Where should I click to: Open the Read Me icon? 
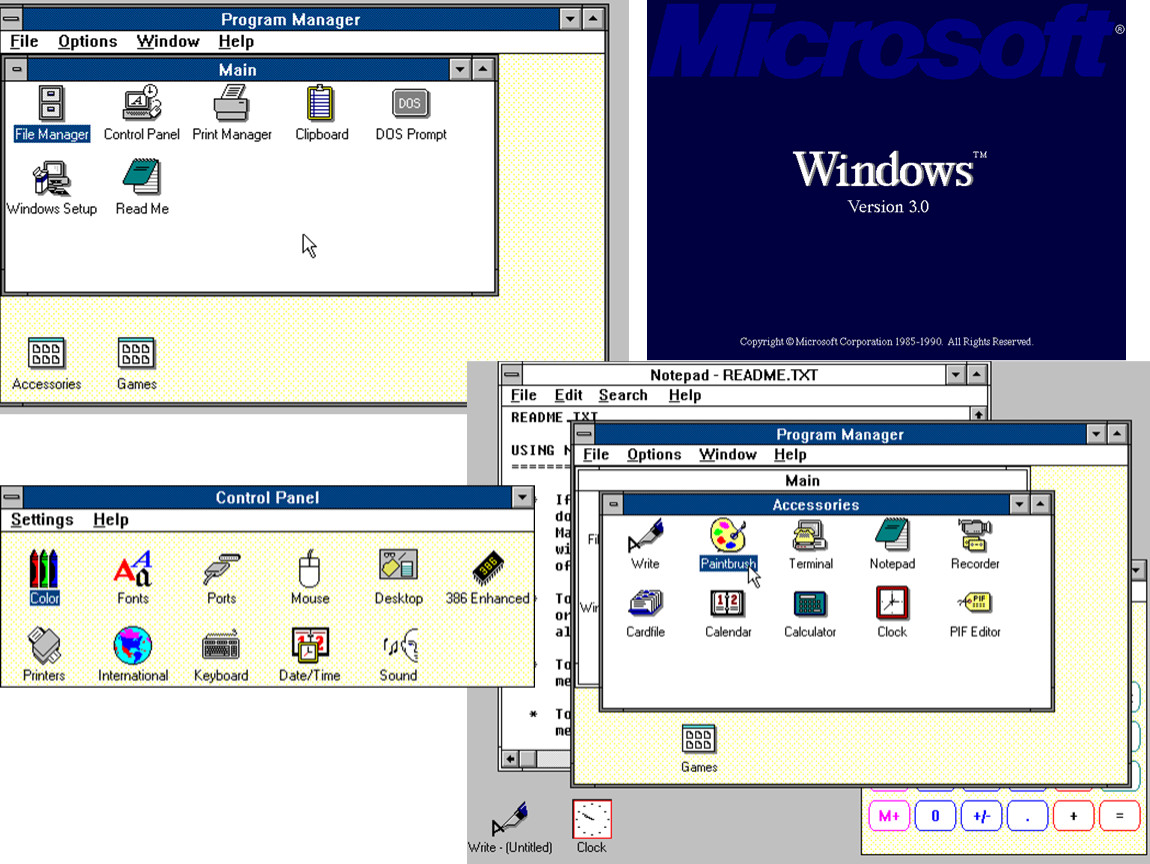142,188
